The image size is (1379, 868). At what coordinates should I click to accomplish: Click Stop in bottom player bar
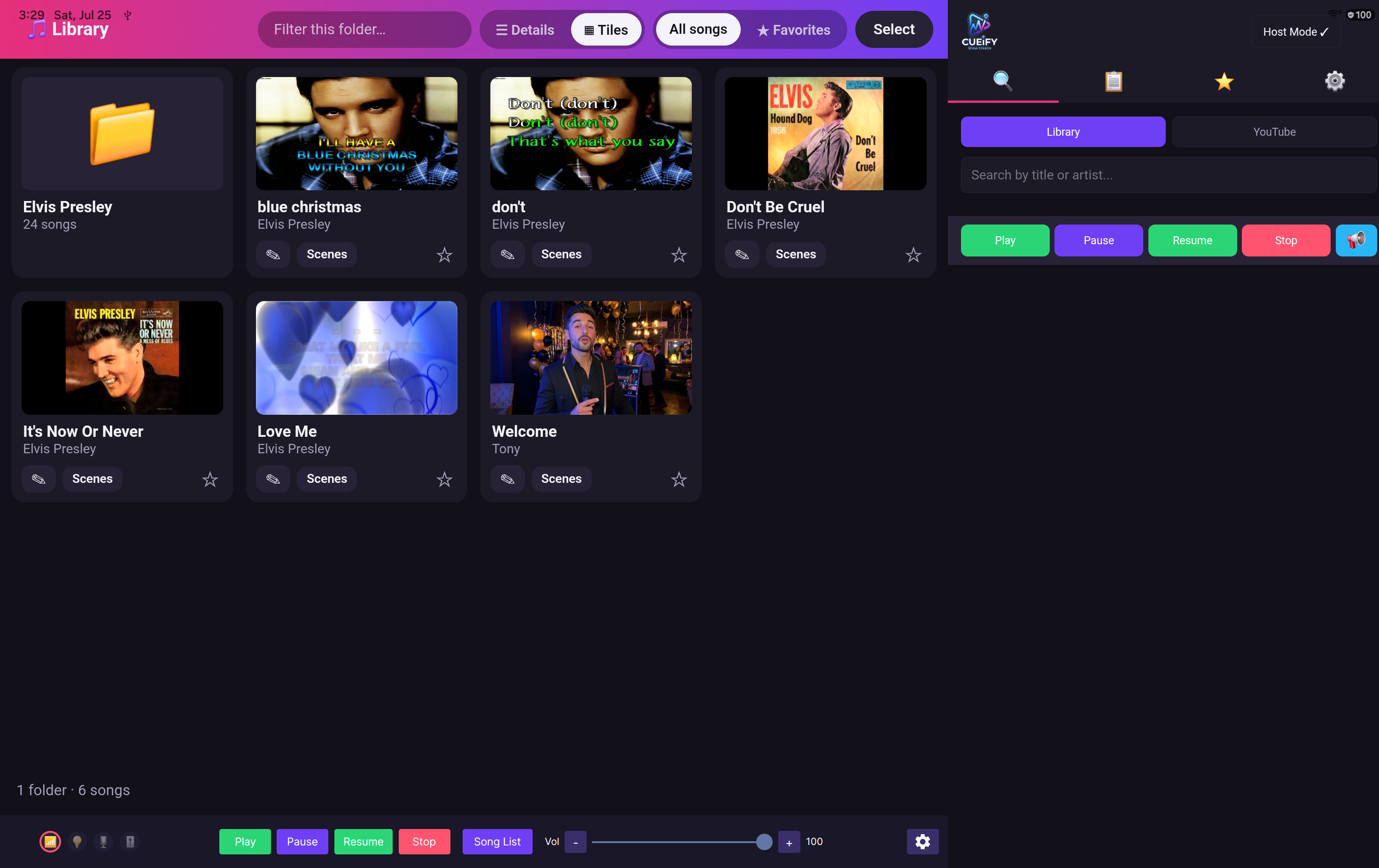[x=424, y=841]
